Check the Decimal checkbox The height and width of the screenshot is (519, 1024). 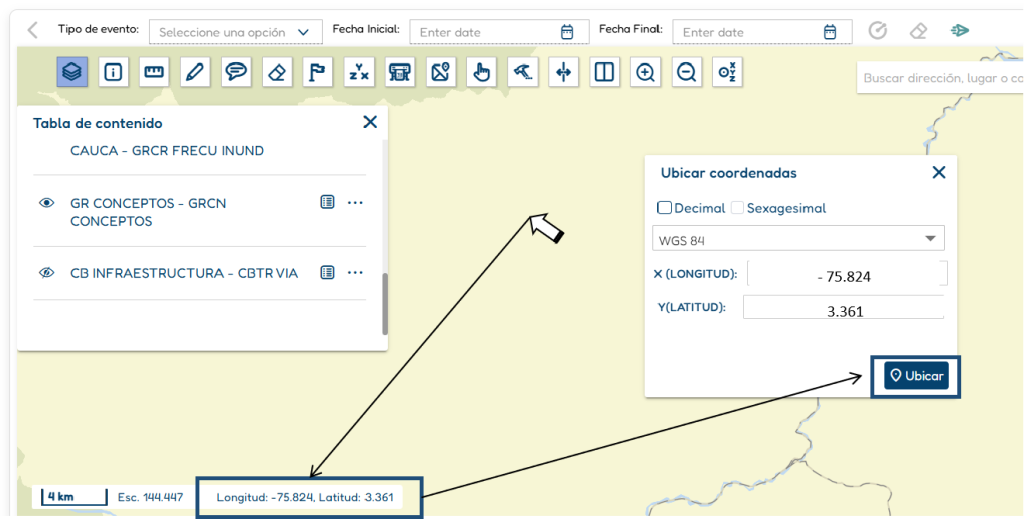(x=665, y=208)
